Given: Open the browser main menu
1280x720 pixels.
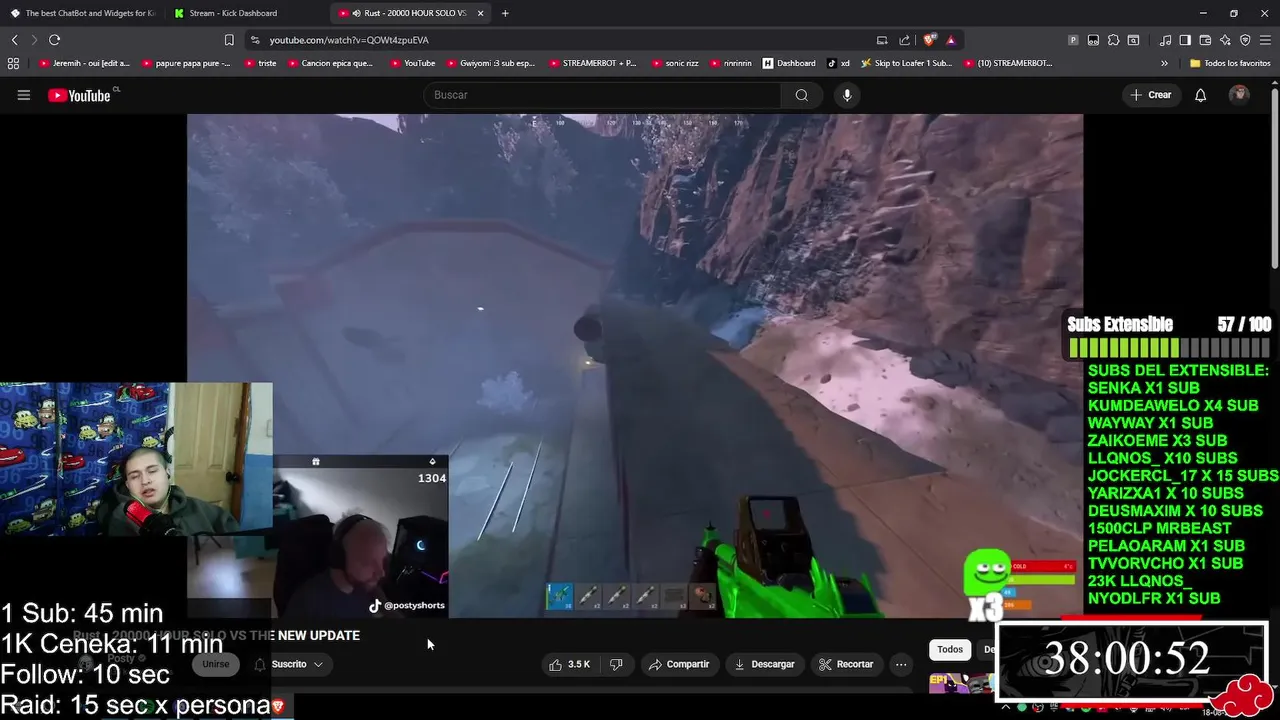Looking at the screenshot, I should click(1265, 40).
